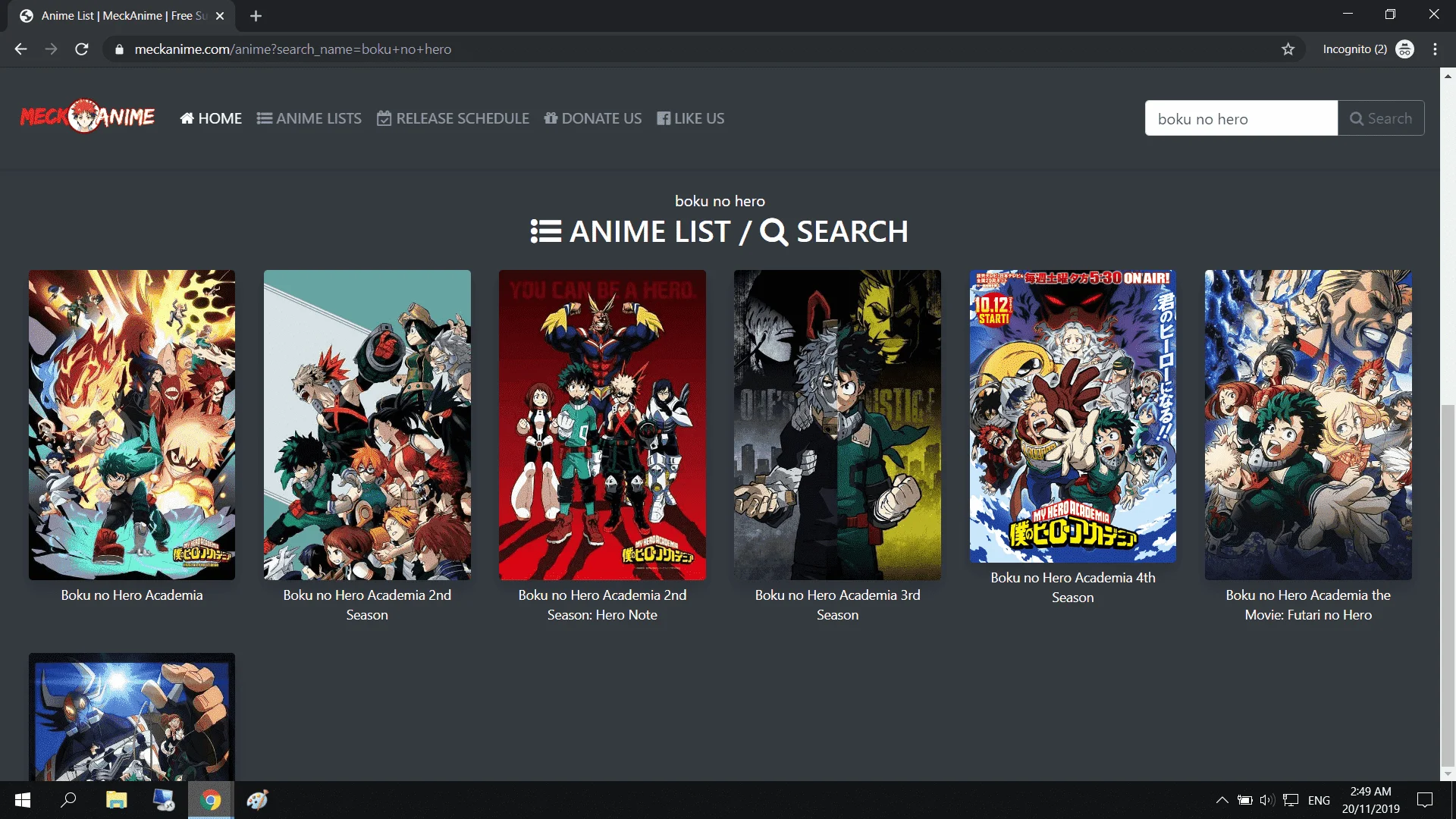
Task: Open the Boku no Hero Academia 4th Season poster
Action: [1072, 416]
